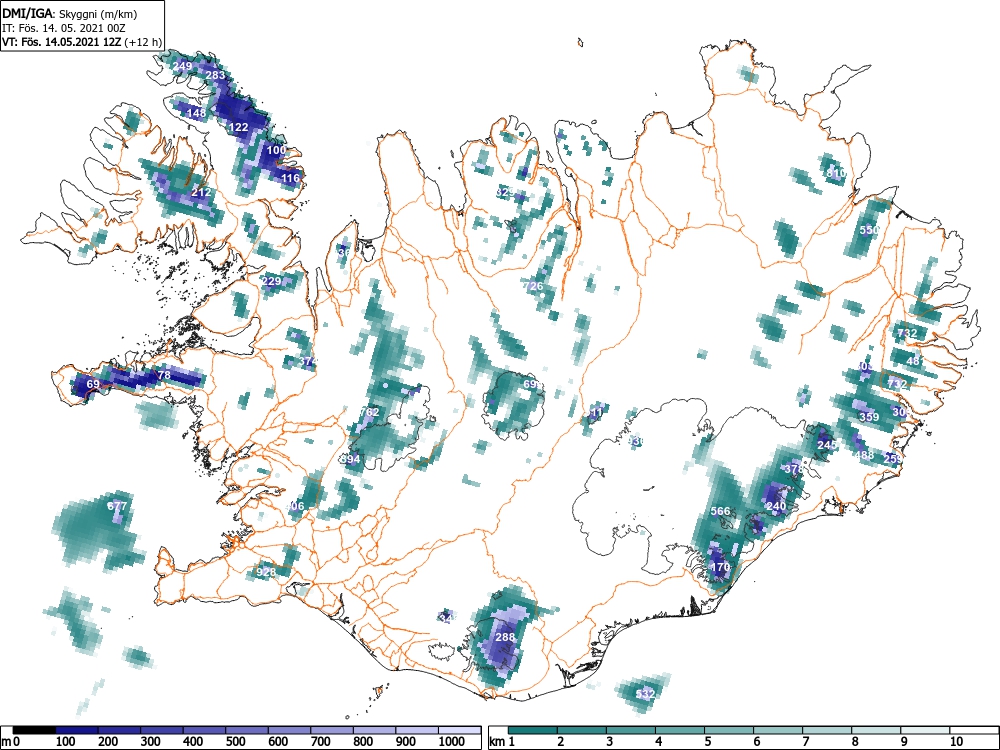Screen dimensions: 1000x750
Task: Click the 532 value offshore in south
Action: coord(645,694)
